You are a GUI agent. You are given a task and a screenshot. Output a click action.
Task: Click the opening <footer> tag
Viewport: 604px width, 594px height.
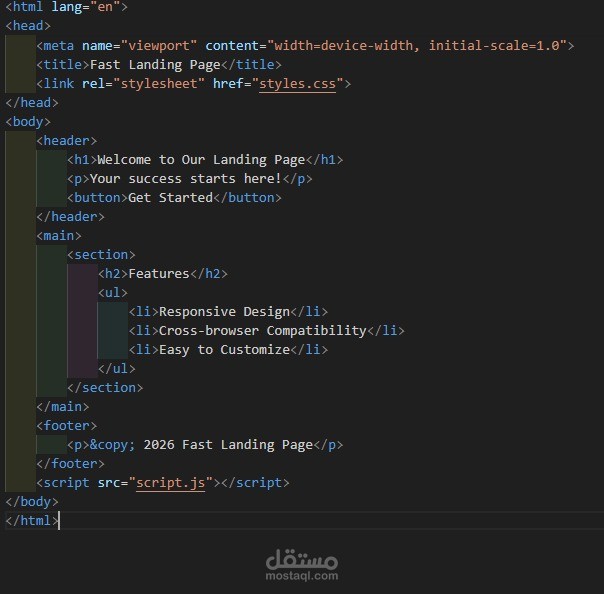coord(66,426)
